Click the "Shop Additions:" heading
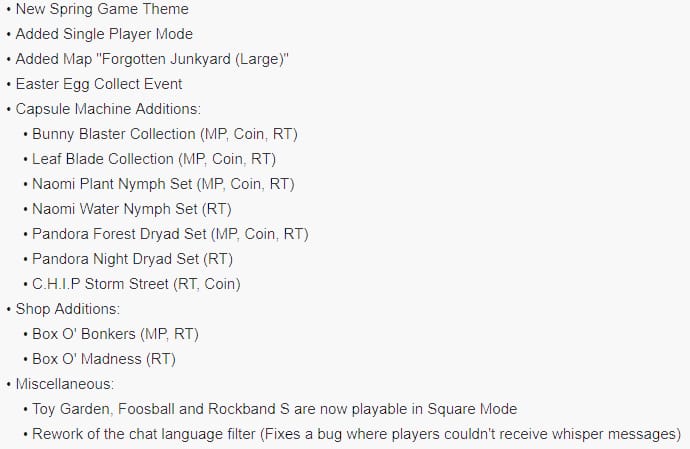The image size is (690, 449). click(x=68, y=309)
